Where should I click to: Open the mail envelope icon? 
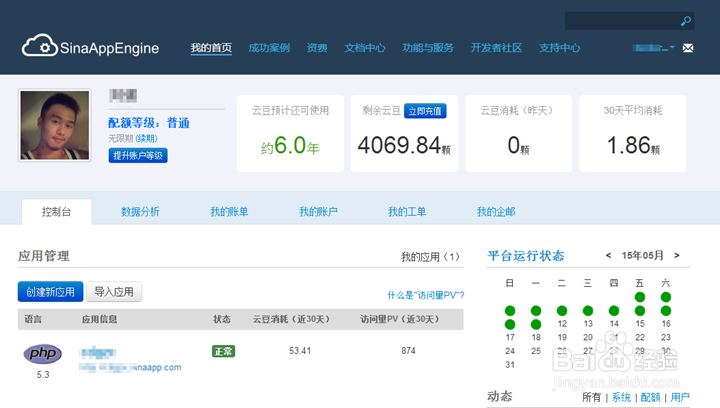(688, 48)
